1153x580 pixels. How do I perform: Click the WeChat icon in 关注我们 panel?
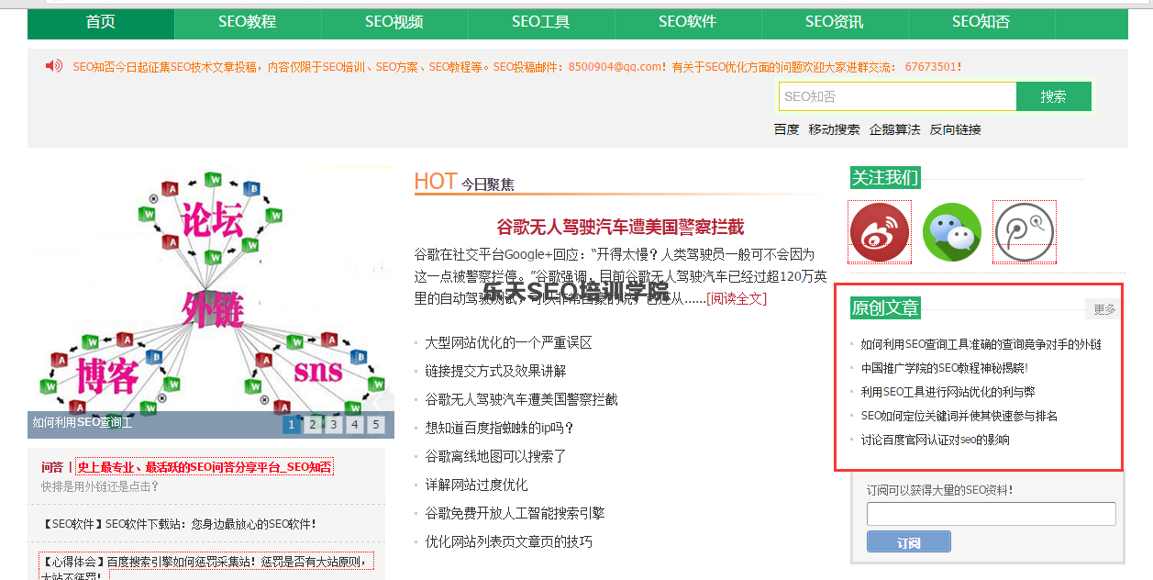pos(951,231)
